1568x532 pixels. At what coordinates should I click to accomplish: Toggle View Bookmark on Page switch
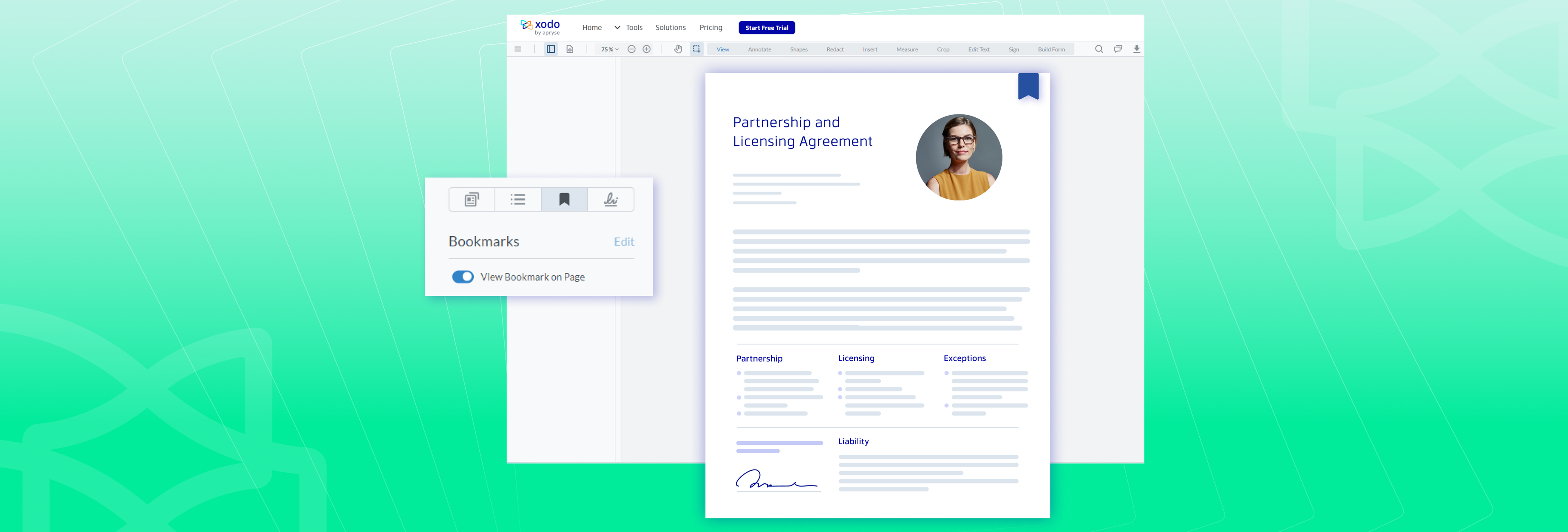[463, 277]
